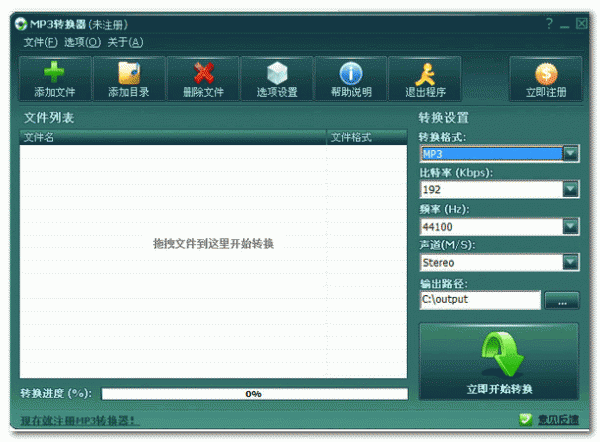Click the 输出路径 C:\output field
This screenshot has height=442, width=600.
click(480, 300)
